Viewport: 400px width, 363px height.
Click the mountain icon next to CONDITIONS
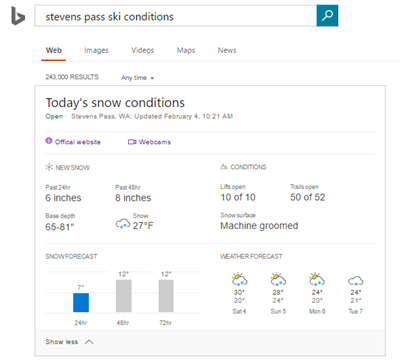[x=224, y=167]
